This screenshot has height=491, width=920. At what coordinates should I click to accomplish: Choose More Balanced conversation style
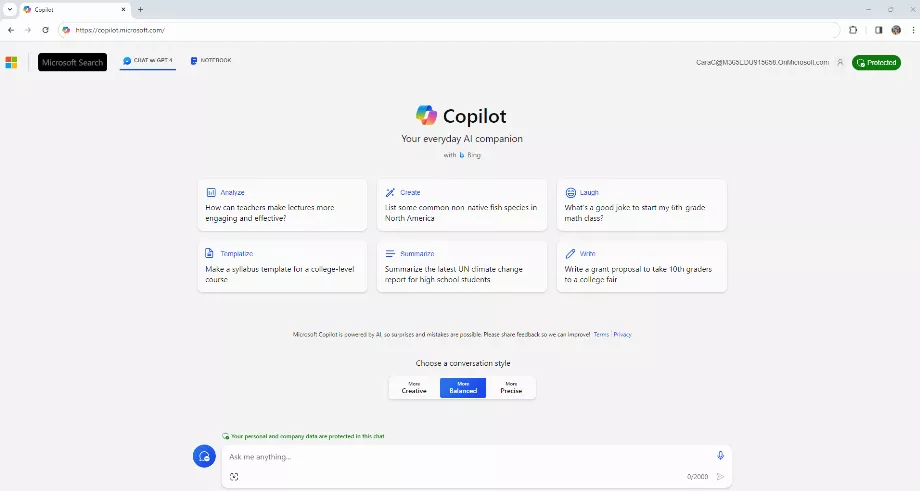[x=463, y=388]
